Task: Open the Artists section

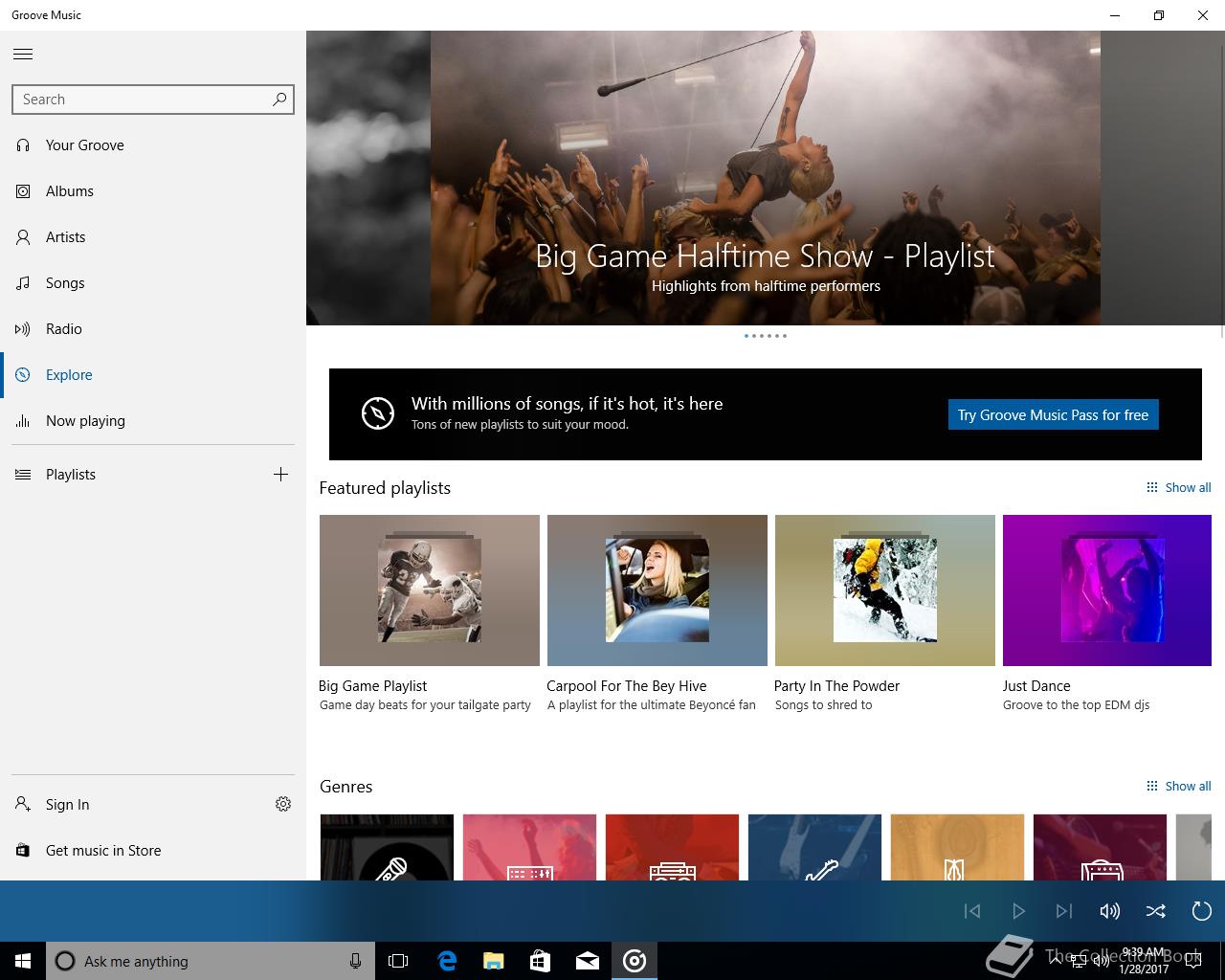Action: click(153, 237)
